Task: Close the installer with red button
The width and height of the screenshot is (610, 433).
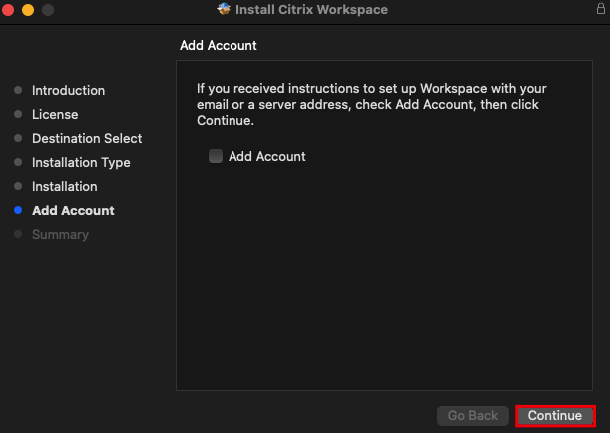Action: coord(8,10)
